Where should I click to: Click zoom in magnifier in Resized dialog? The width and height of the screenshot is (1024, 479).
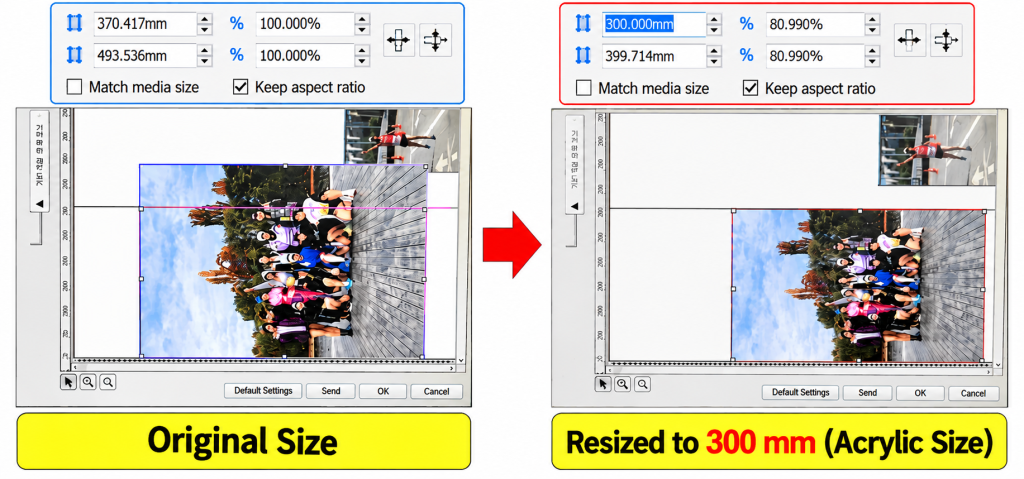(623, 384)
